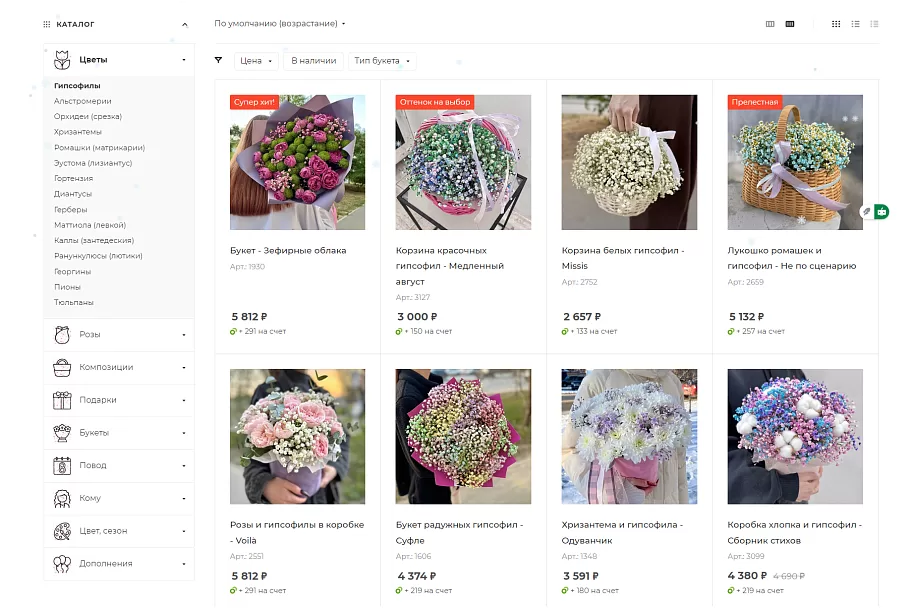Click the green gift floating widget icon

882,212
